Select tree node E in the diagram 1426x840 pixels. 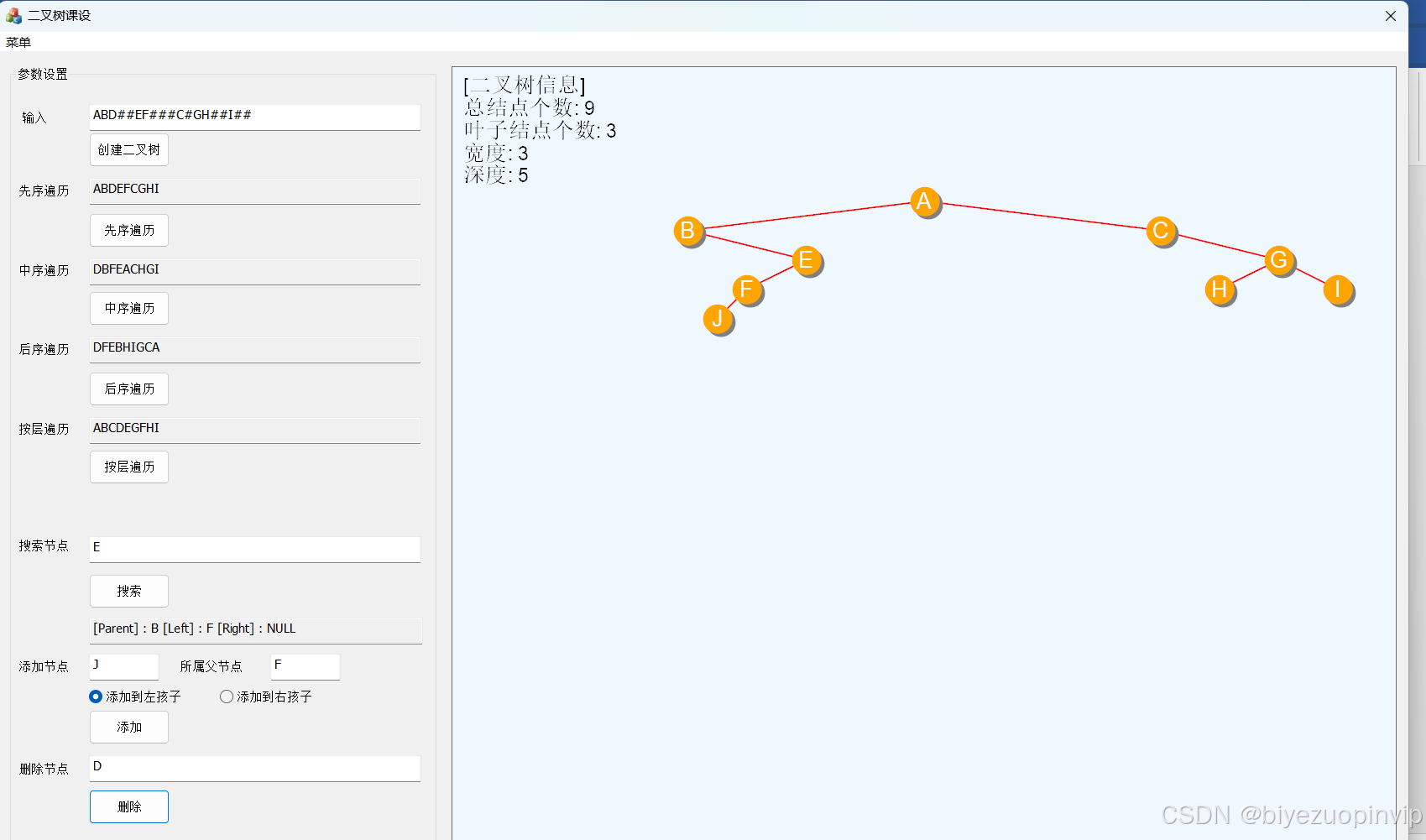click(807, 260)
